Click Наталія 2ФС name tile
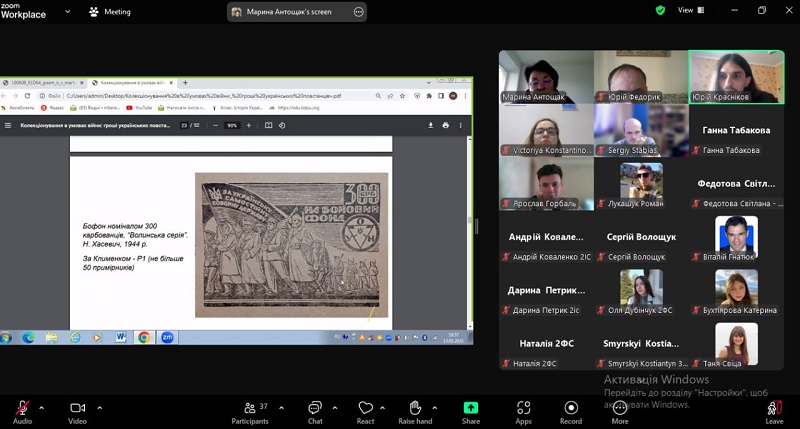Image resolution: width=800 pixels, height=429 pixels. click(x=546, y=344)
